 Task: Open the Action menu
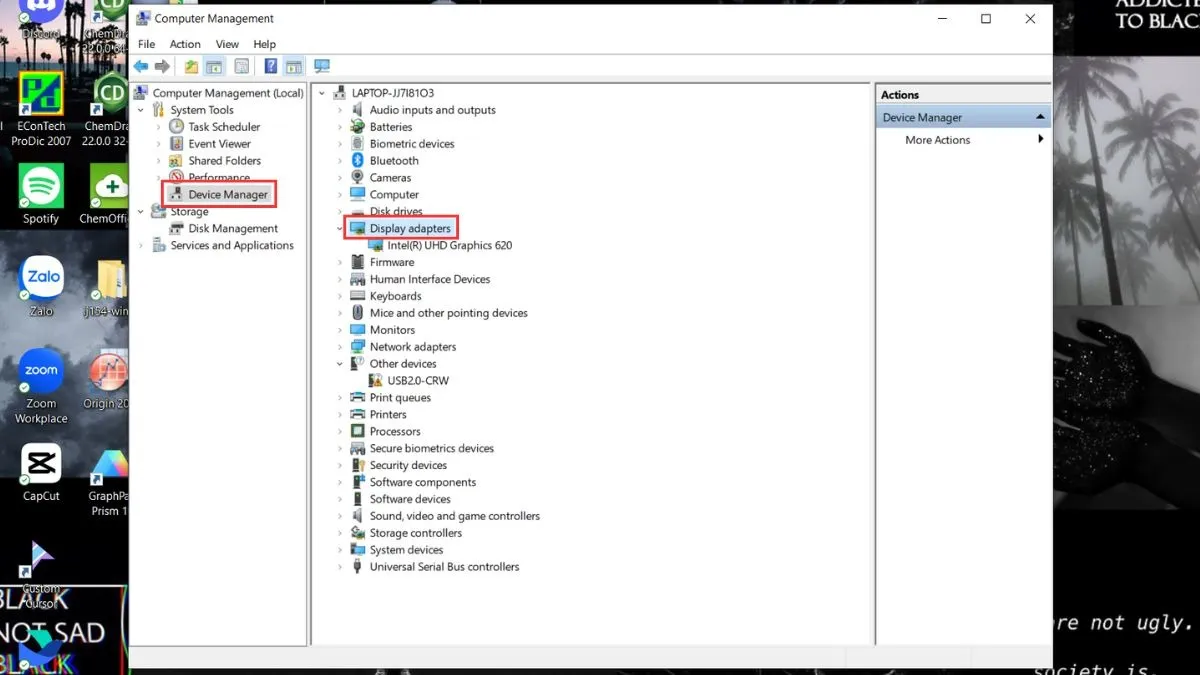pos(185,44)
